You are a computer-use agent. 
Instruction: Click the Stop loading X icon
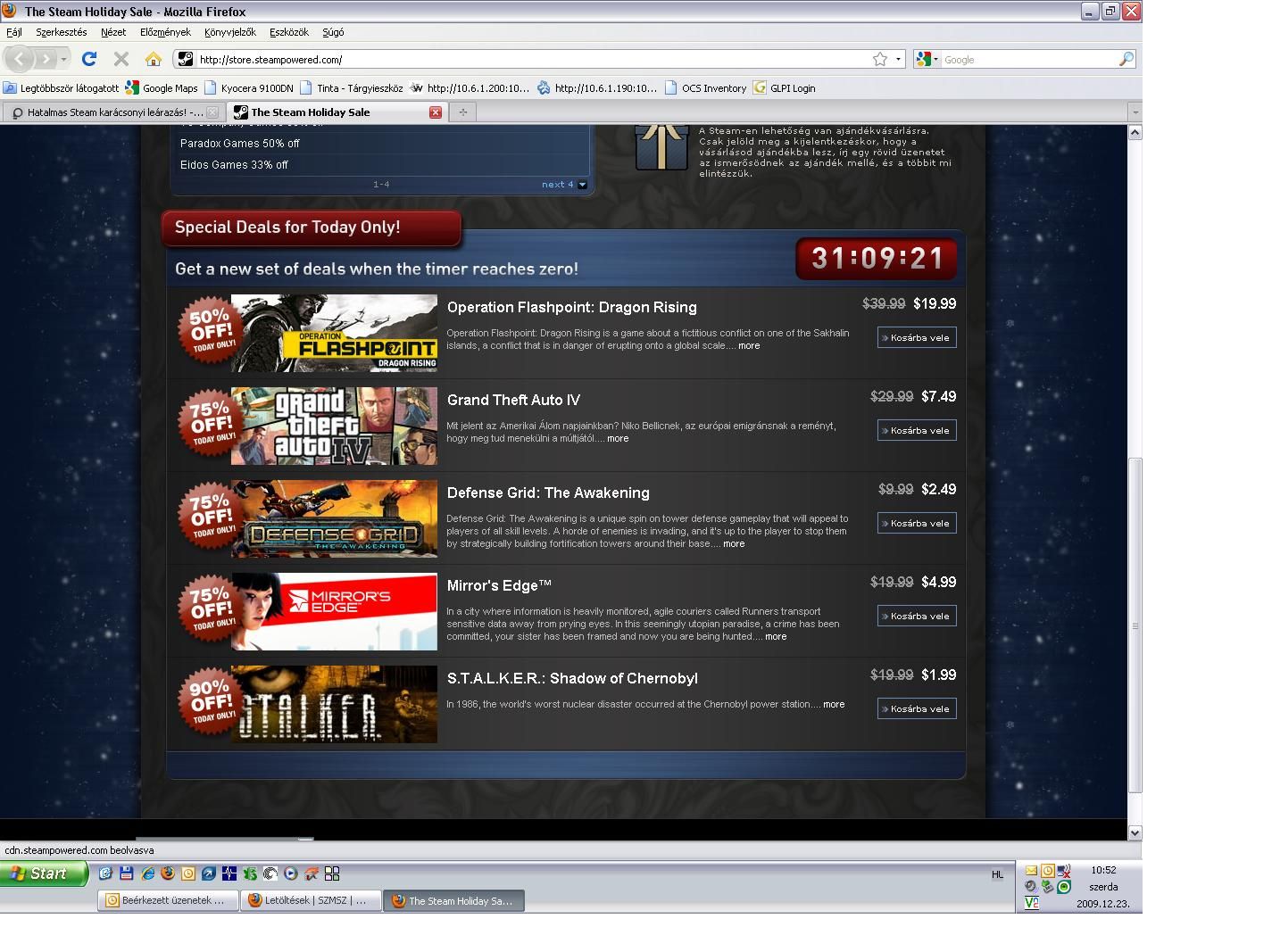point(121,59)
